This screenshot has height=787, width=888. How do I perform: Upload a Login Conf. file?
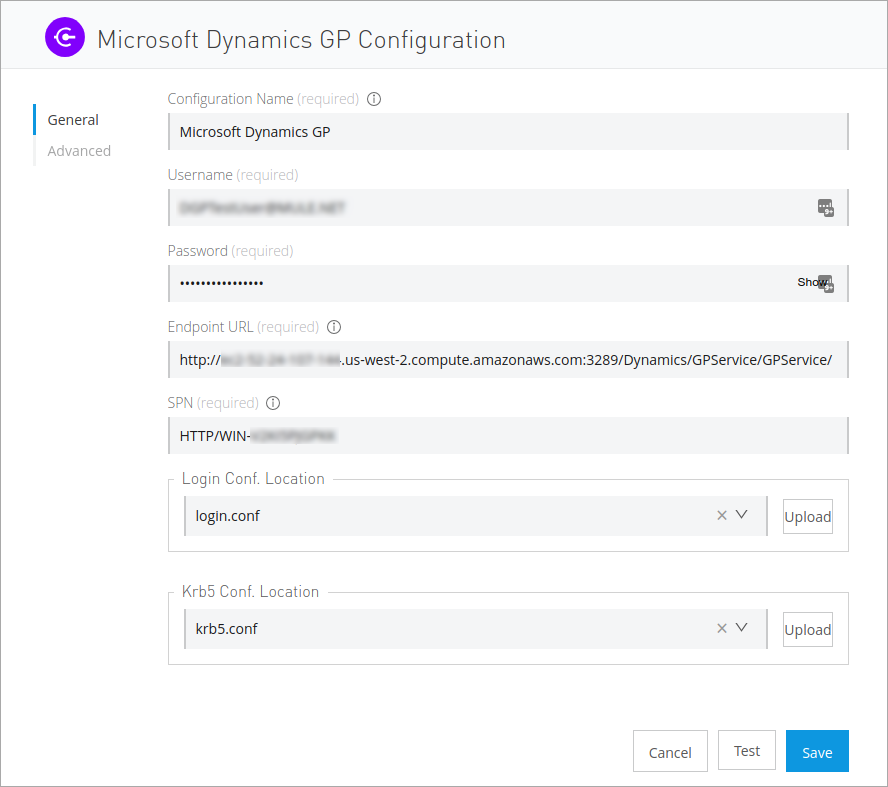(807, 517)
